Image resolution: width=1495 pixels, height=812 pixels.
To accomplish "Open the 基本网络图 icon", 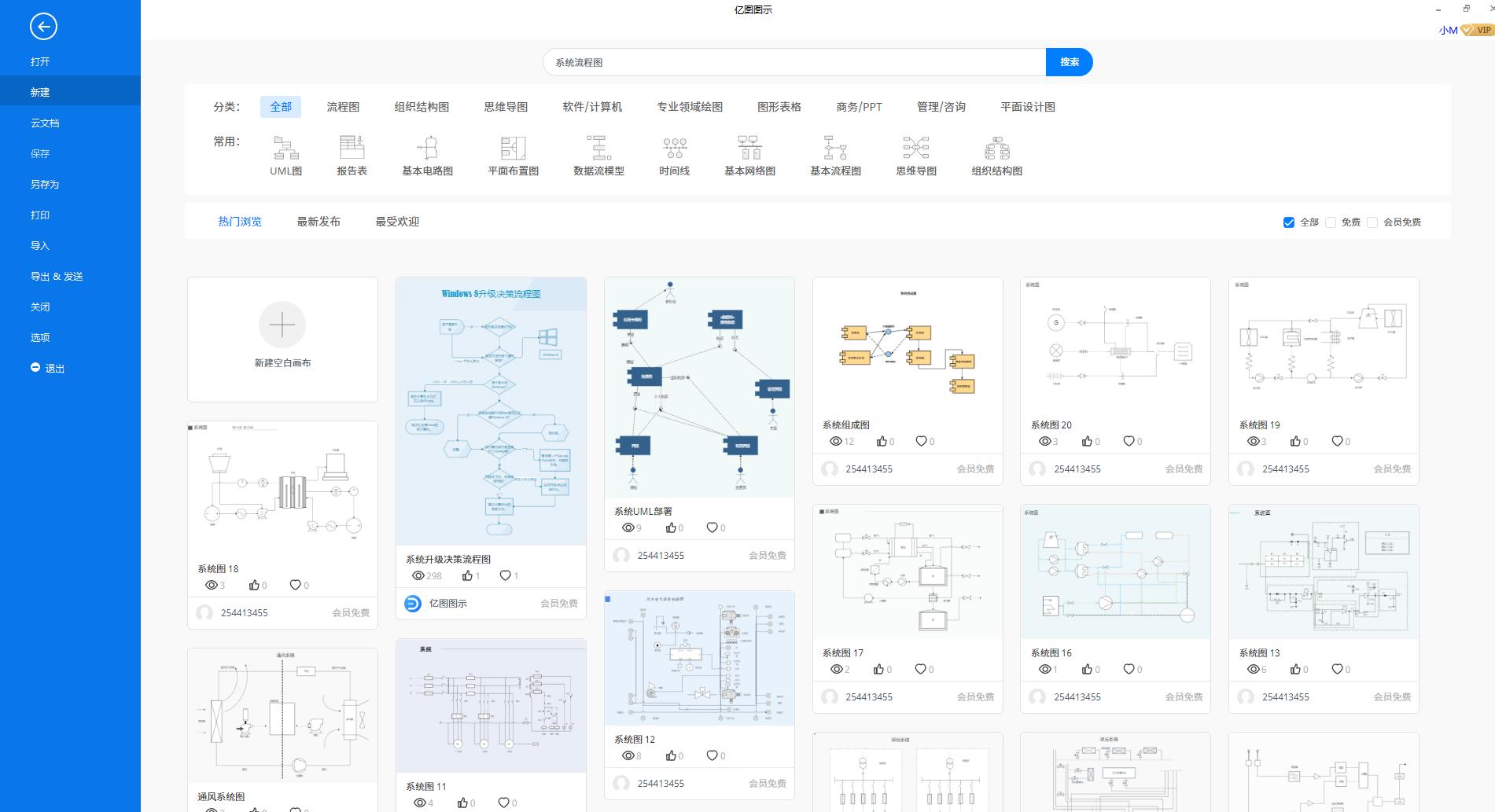I will 750,153.
